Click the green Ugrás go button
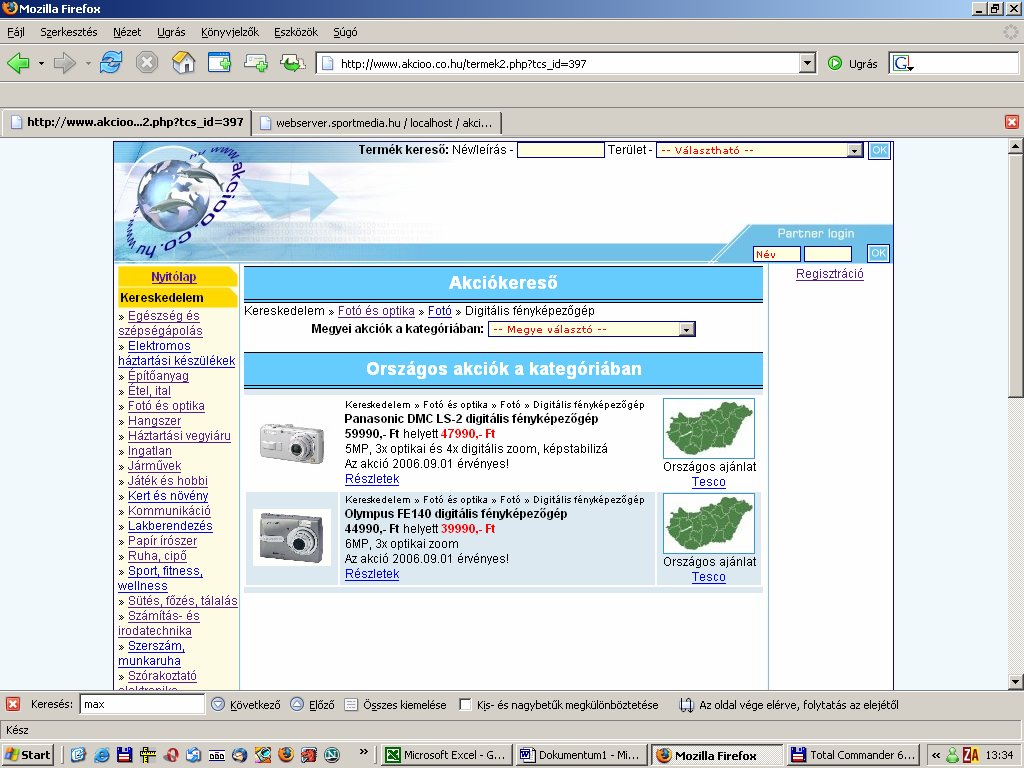Image resolution: width=1024 pixels, height=768 pixels. pyautogui.click(x=852, y=63)
